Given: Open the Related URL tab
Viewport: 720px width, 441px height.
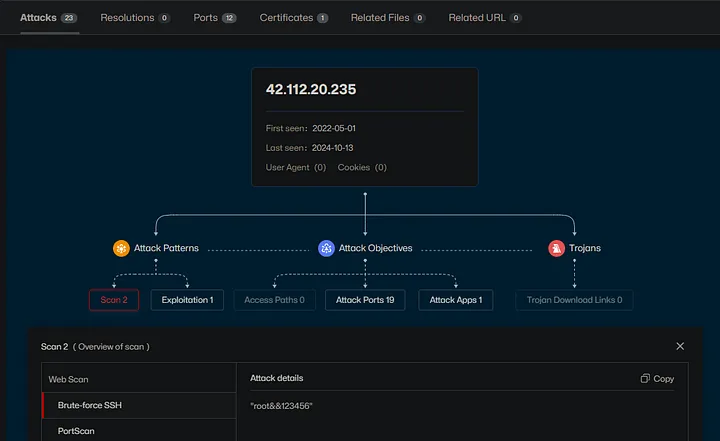Looking at the screenshot, I should click(485, 18).
